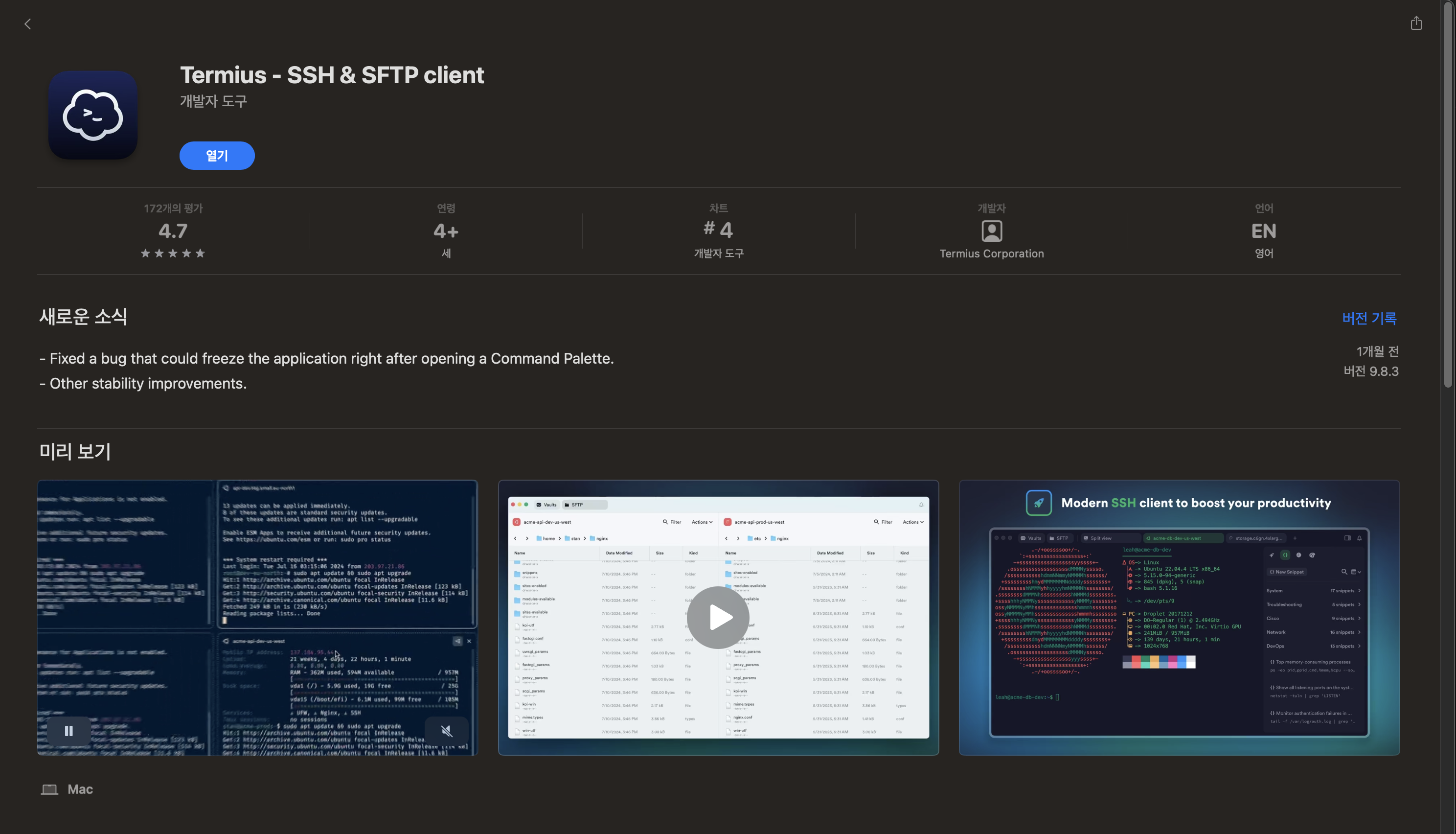Click the Termius Corporation developer name

(992, 254)
